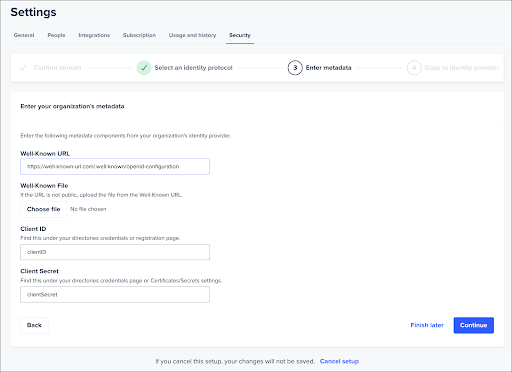Switch to the People tab
Image resolution: width=512 pixels, height=372 pixels.
coord(56,35)
